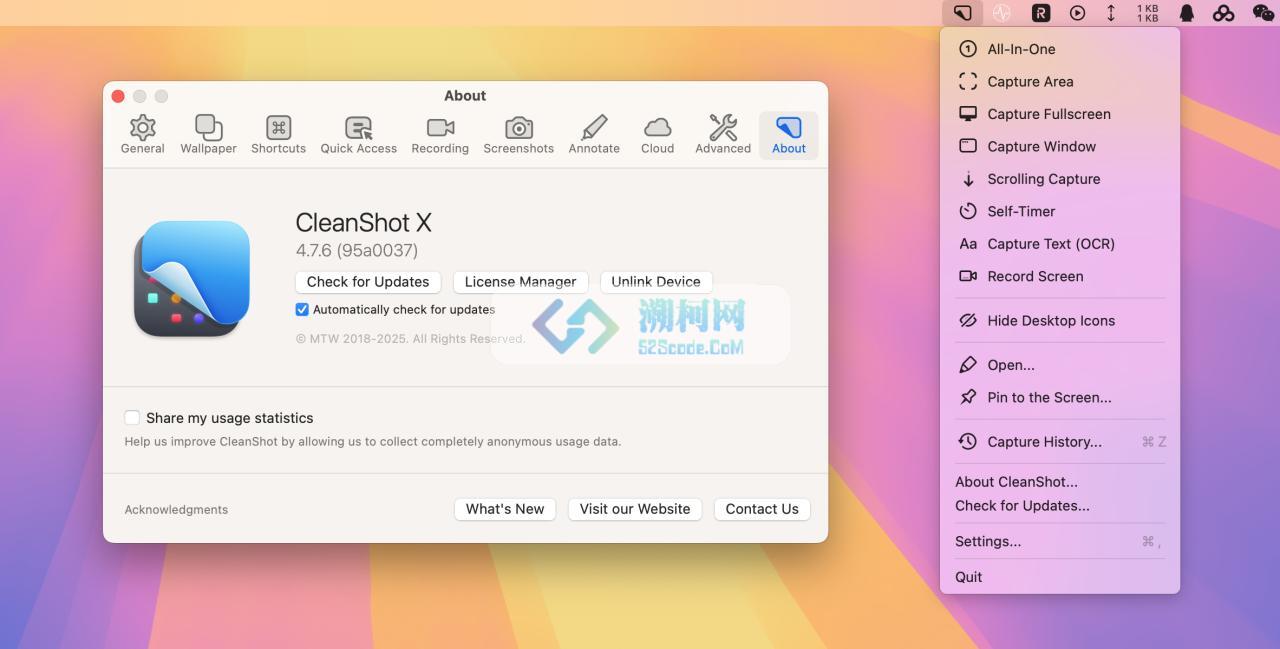Click the play circle menu bar icon
The image size is (1280, 649).
[1077, 13]
